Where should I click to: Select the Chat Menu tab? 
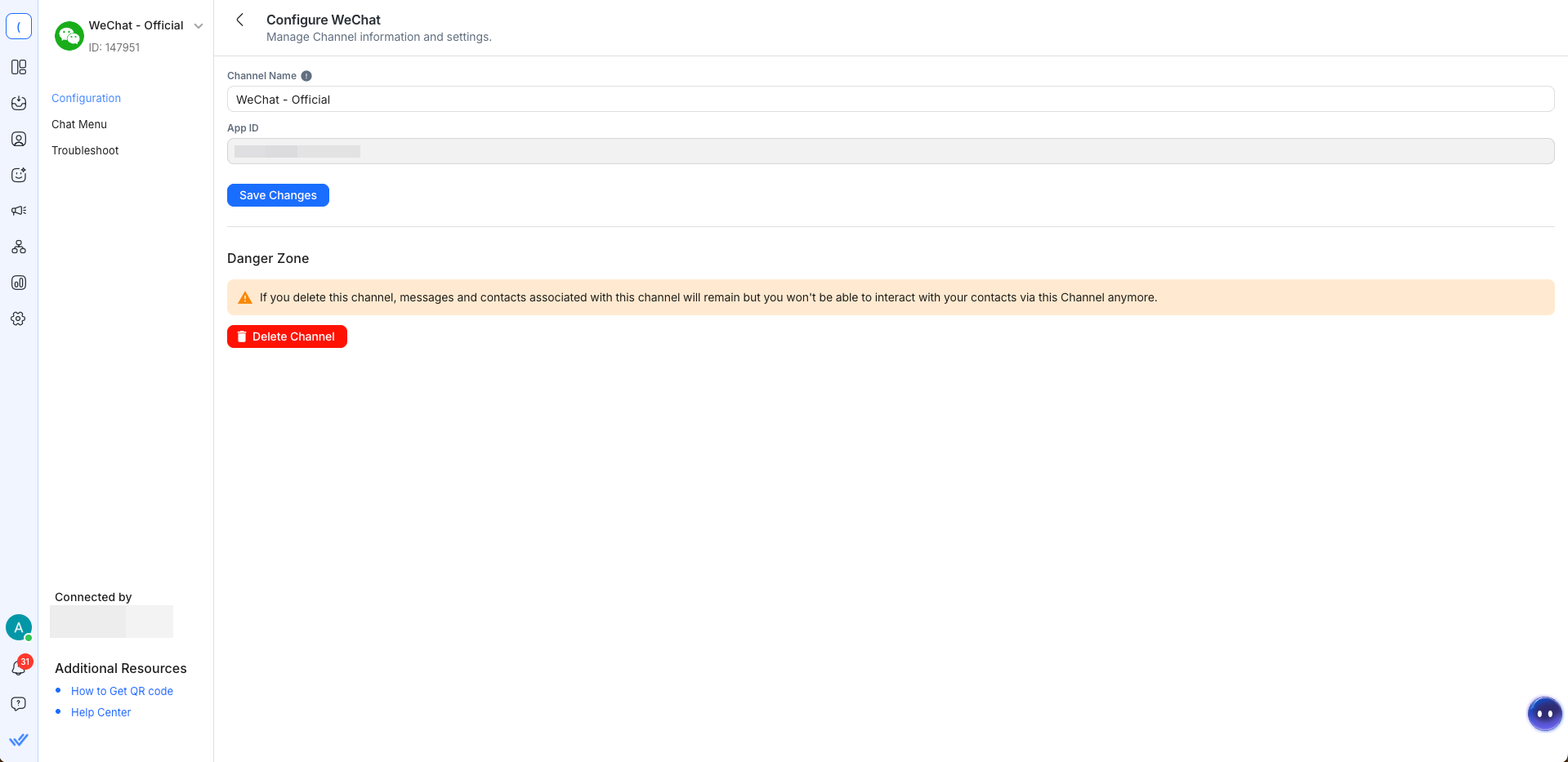pyautogui.click(x=79, y=124)
